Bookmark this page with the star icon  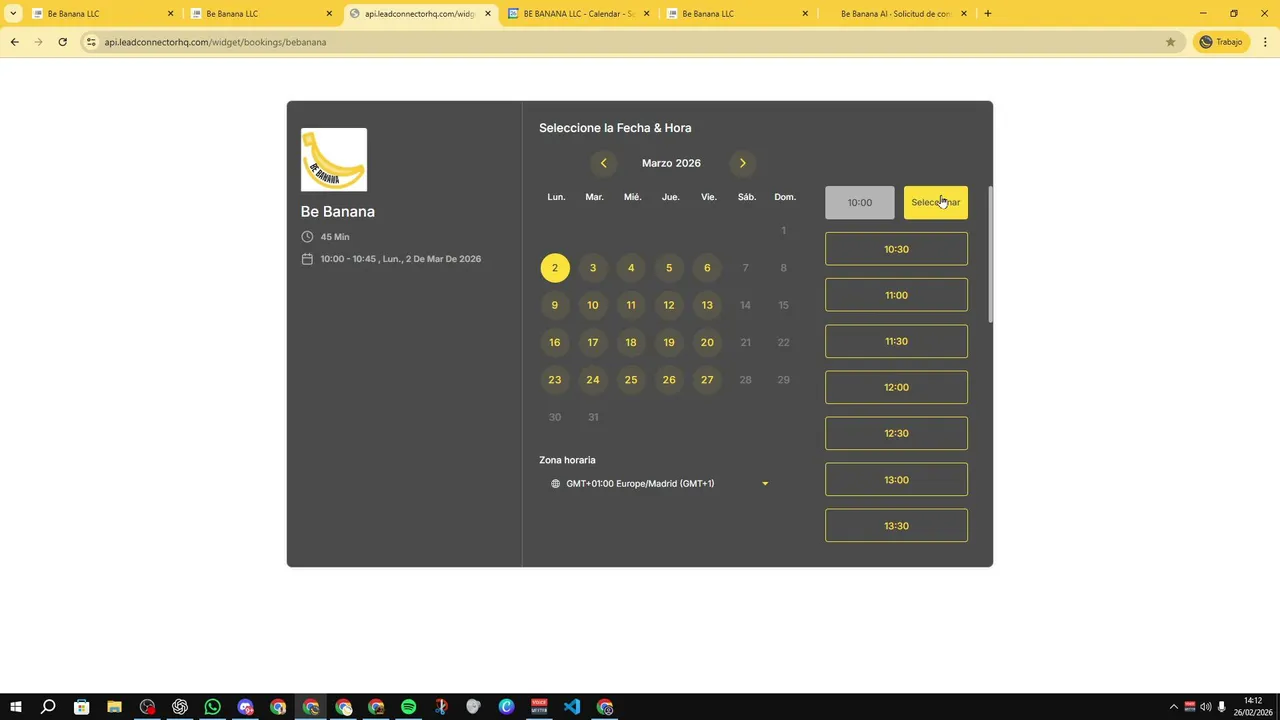point(1170,42)
